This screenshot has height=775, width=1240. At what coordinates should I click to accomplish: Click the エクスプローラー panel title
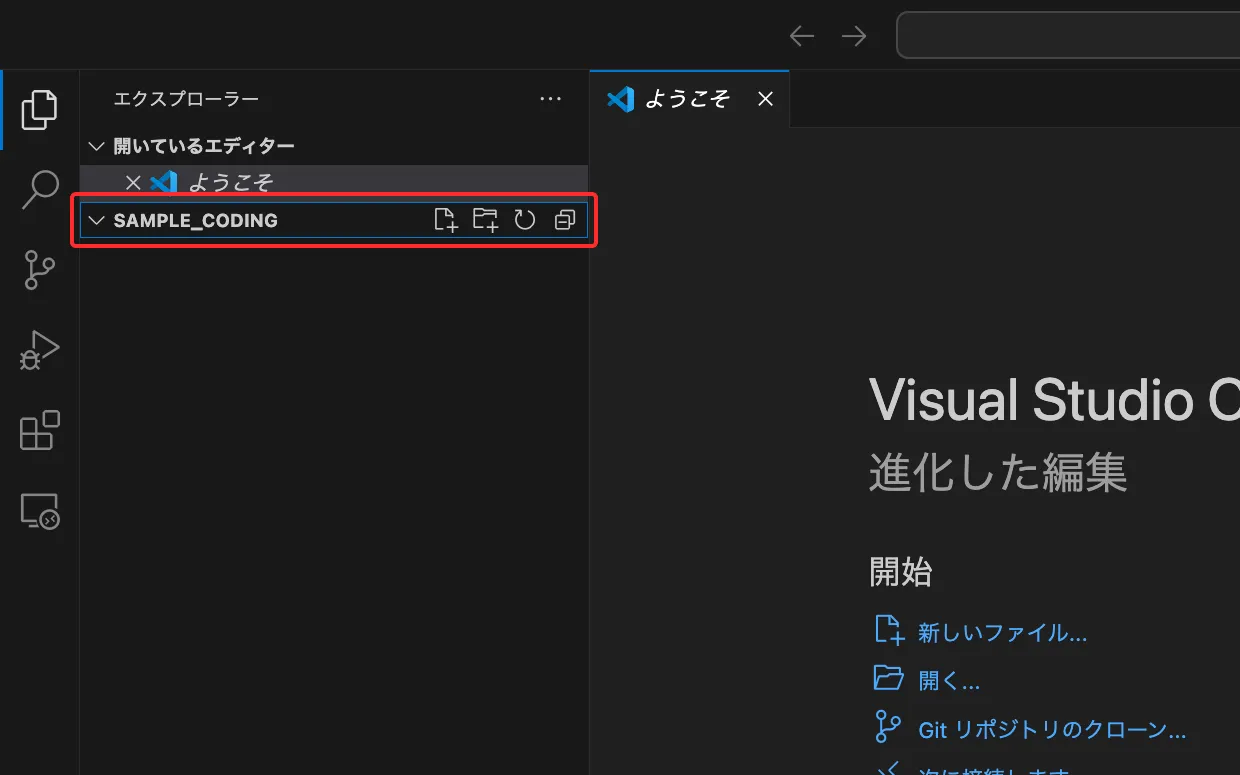pos(186,99)
